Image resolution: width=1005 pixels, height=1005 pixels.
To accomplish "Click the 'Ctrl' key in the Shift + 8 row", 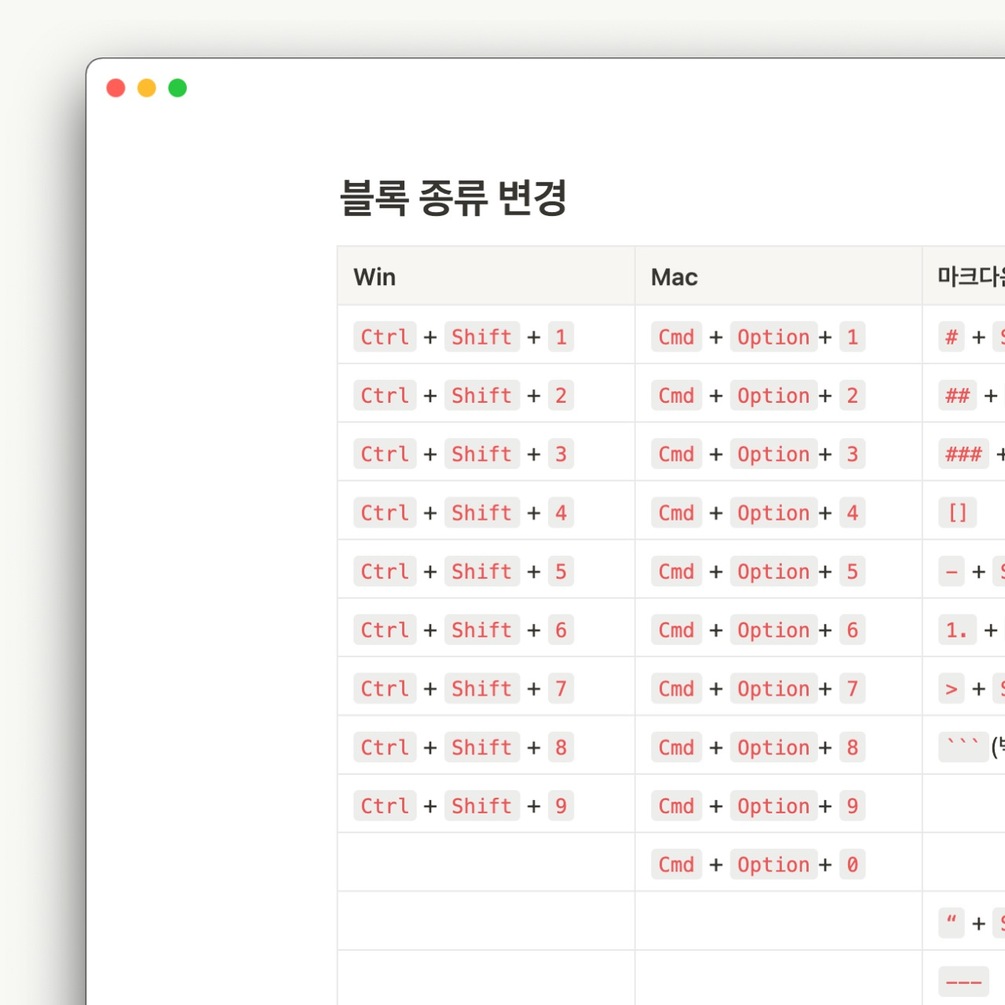I will (385, 747).
